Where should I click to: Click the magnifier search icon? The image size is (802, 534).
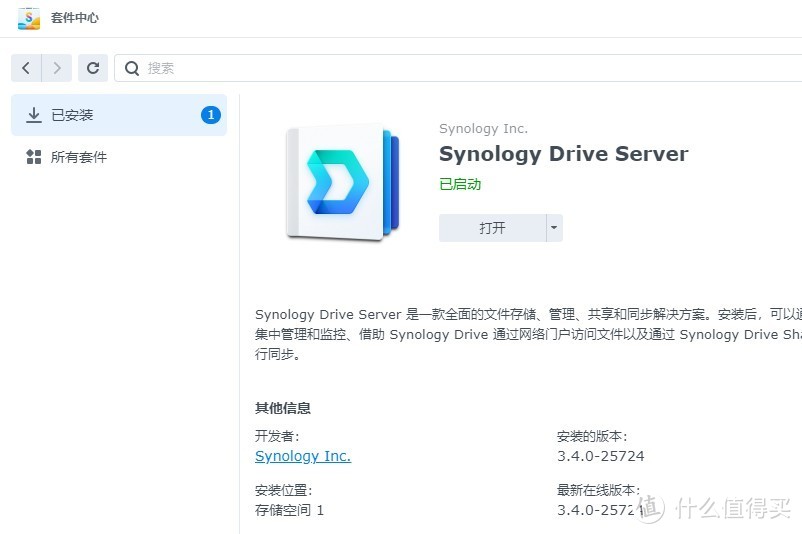point(132,68)
